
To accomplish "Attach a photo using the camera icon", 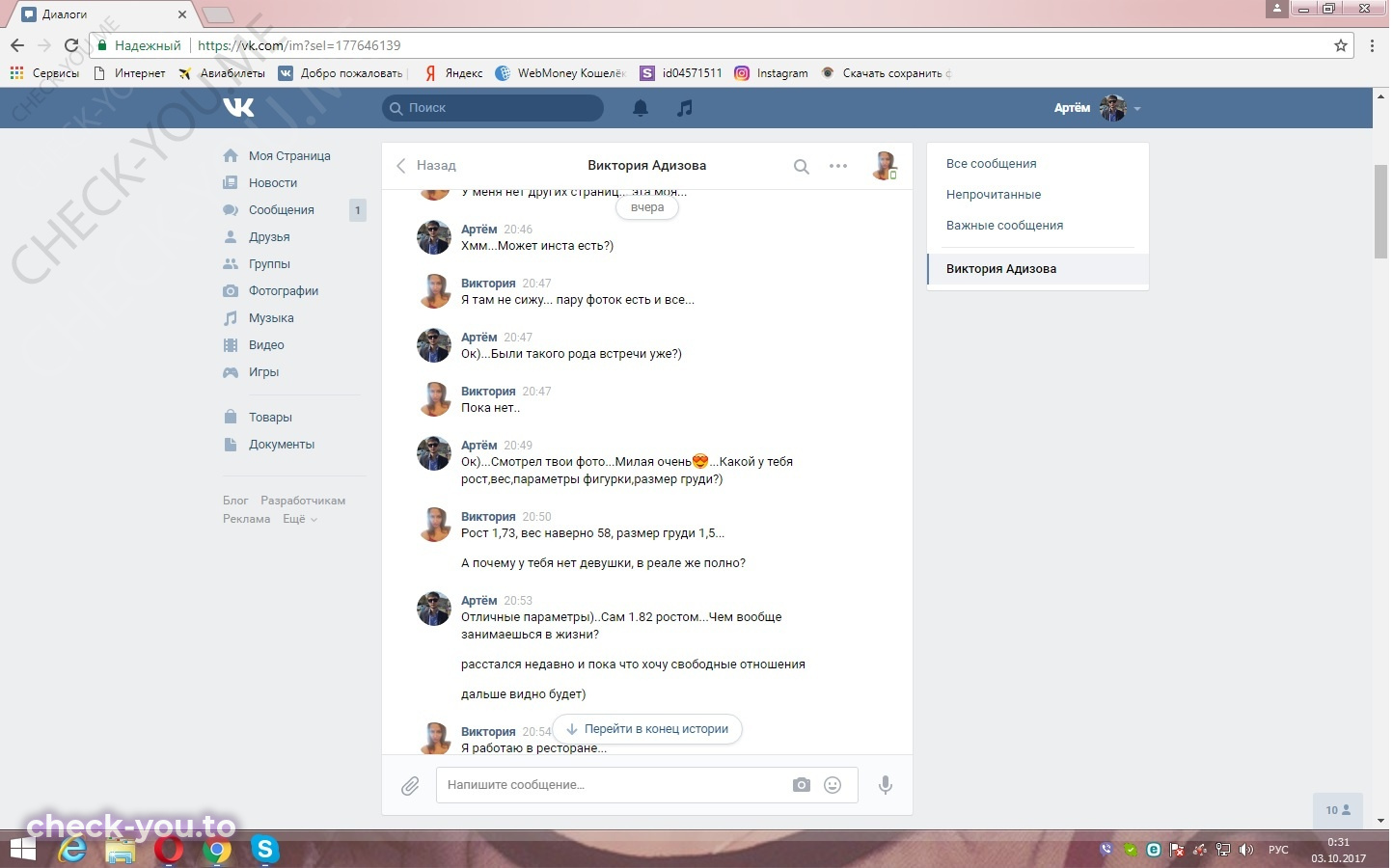I will (802, 785).
